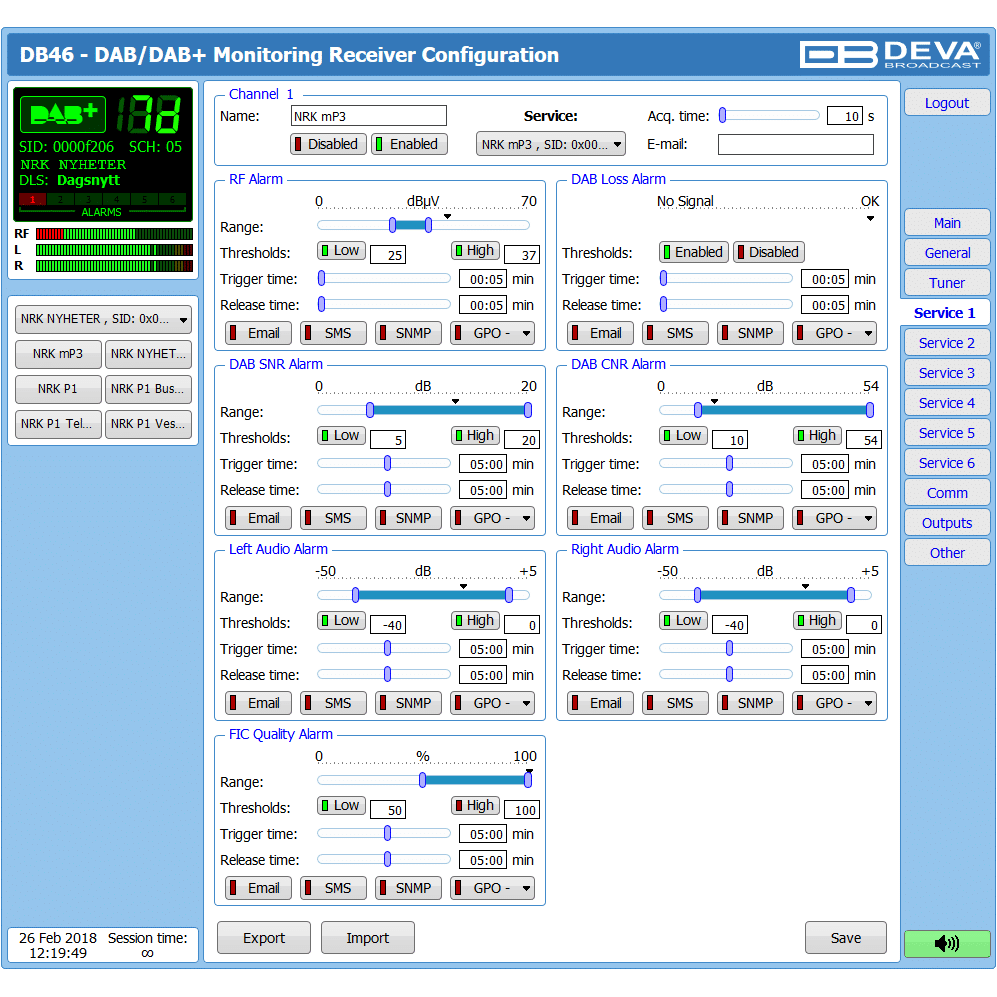997x997 pixels.
Task: Toggle Email notification for RF Alarm
Action: tap(258, 333)
